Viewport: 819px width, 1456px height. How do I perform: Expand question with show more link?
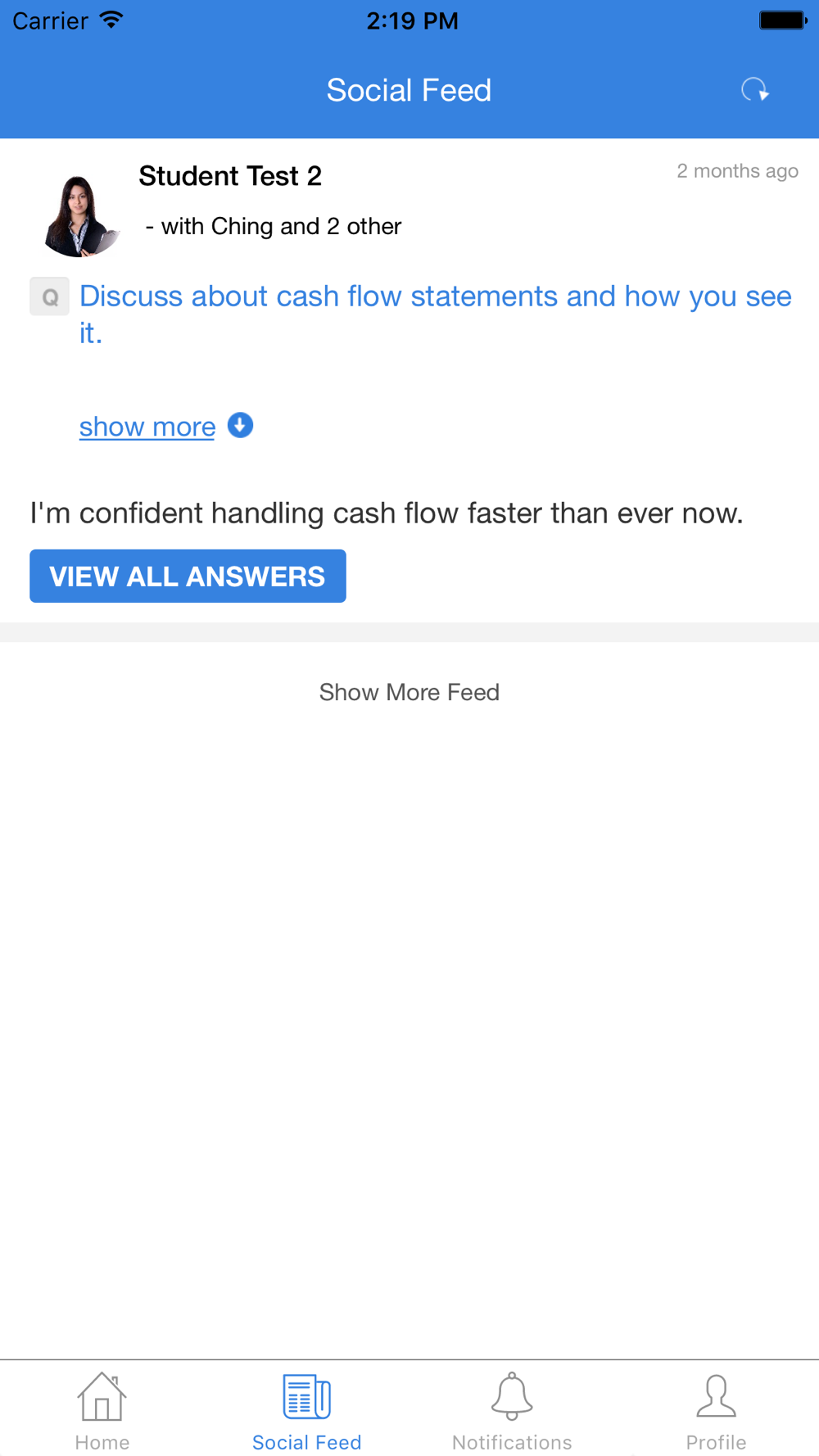click(x=147, y=427)
